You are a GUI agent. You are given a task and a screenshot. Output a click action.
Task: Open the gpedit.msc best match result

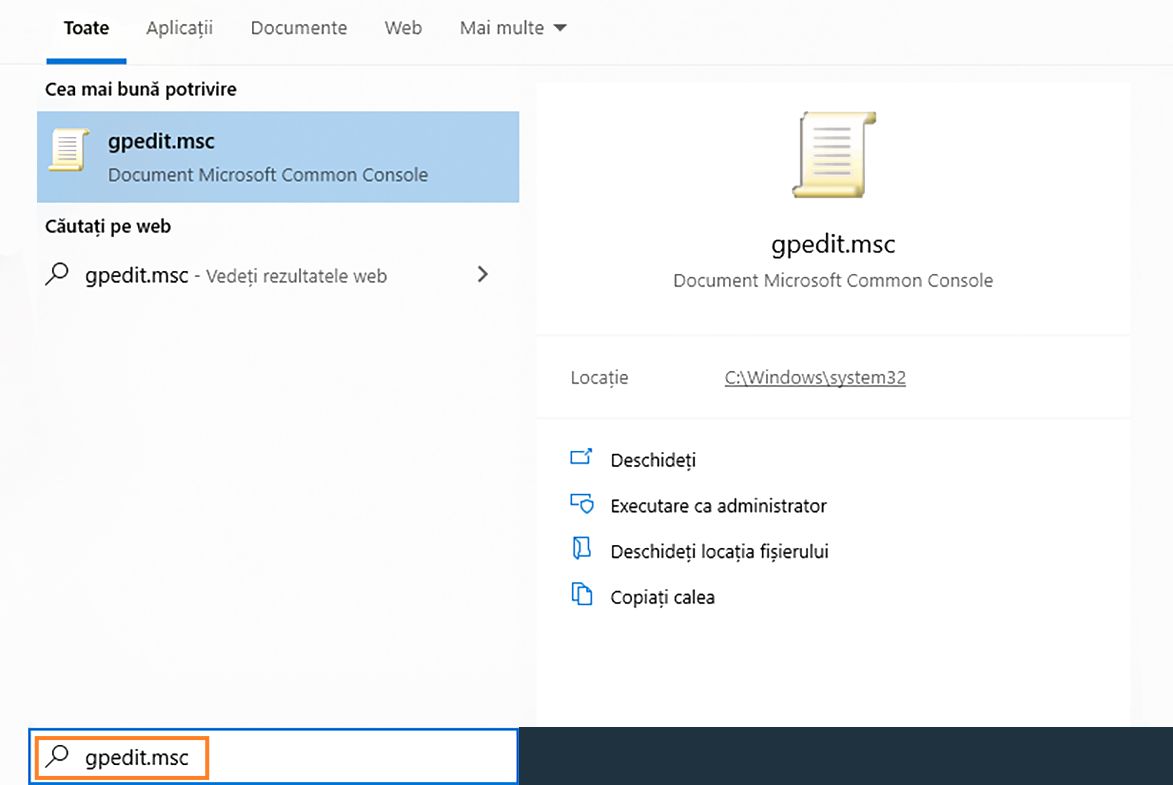[x=278, y=157]
